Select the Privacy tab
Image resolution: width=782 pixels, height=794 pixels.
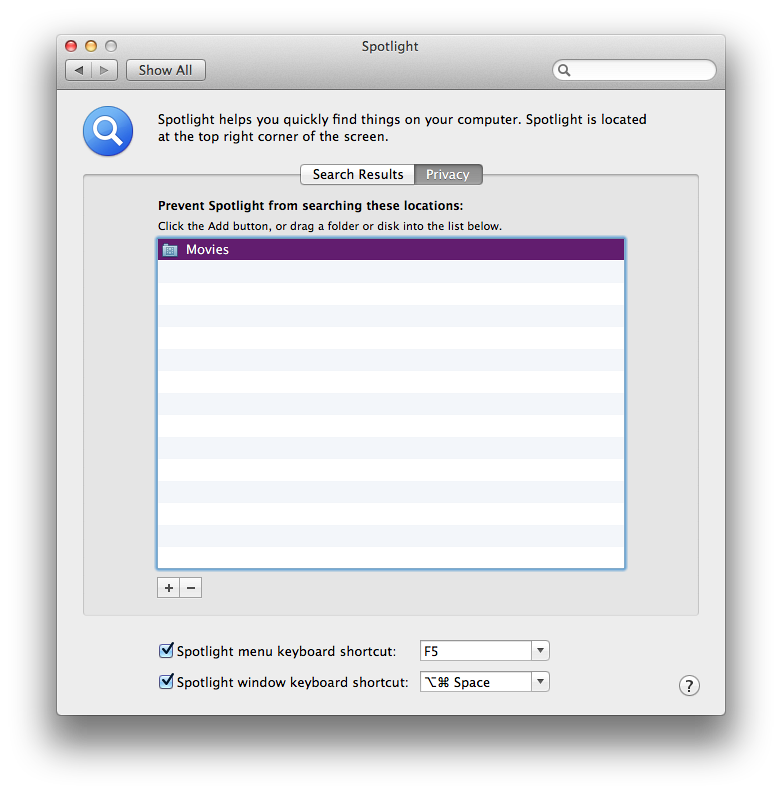[448, 174]
